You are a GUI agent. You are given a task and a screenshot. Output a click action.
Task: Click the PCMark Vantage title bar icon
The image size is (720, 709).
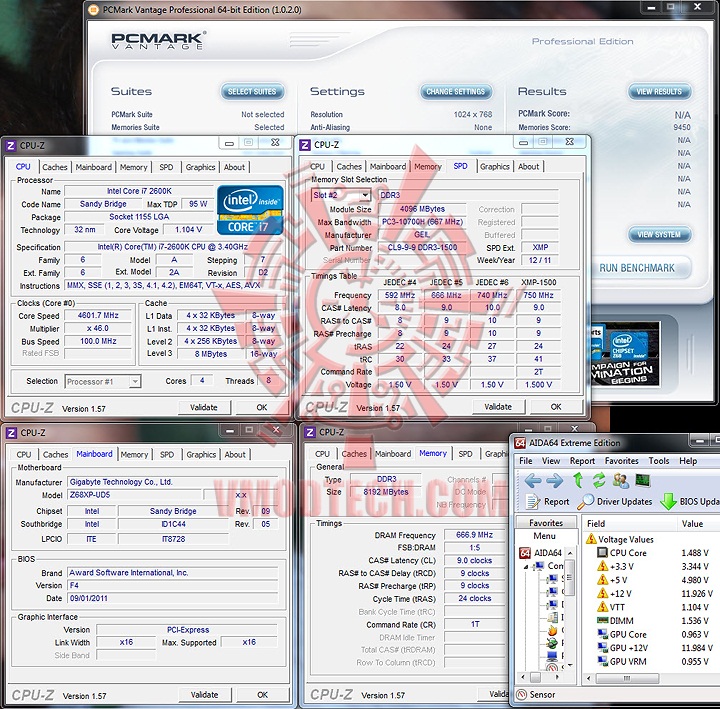pos(93,10)
